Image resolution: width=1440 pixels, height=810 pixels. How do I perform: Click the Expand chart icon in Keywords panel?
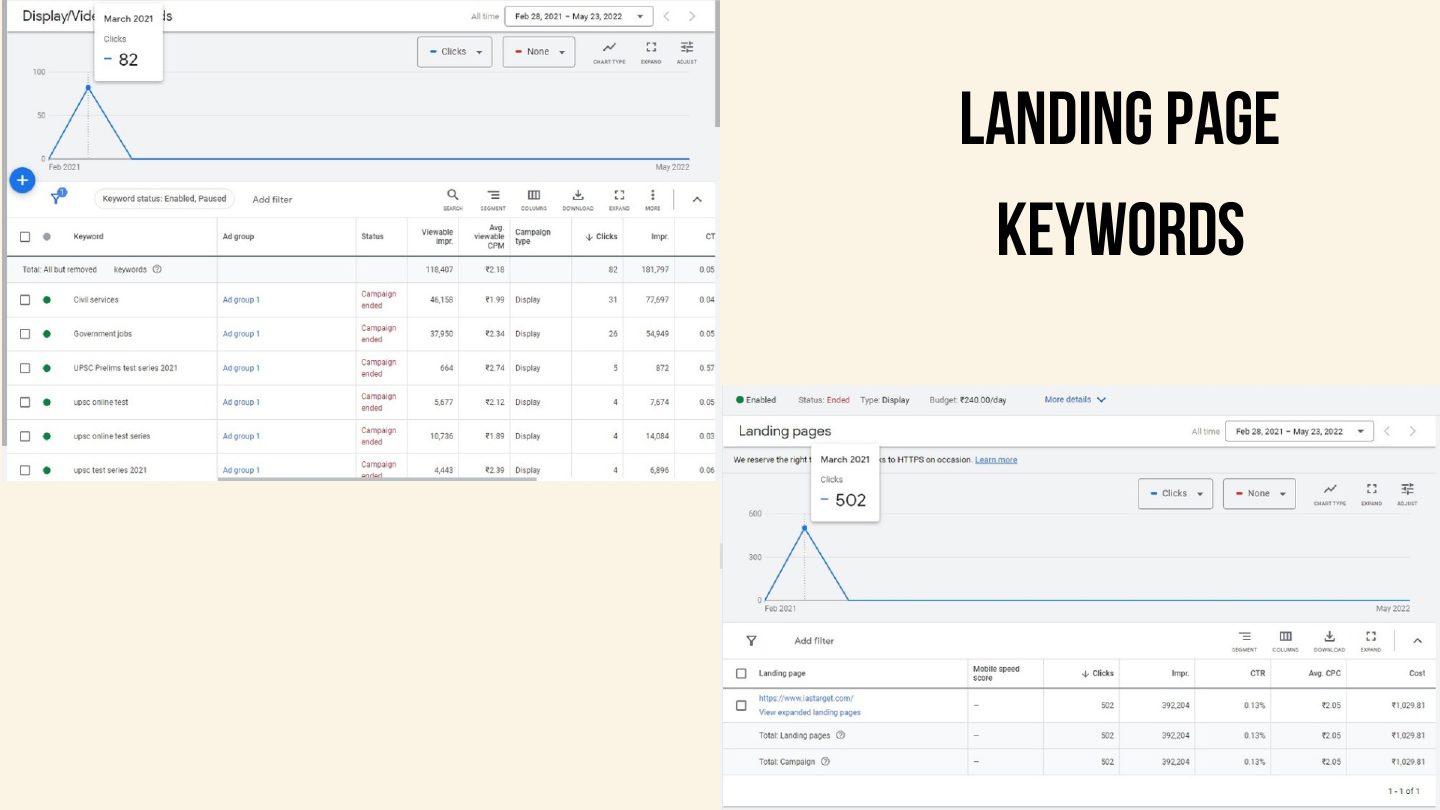pyautogui.click(x=651, y=52)
